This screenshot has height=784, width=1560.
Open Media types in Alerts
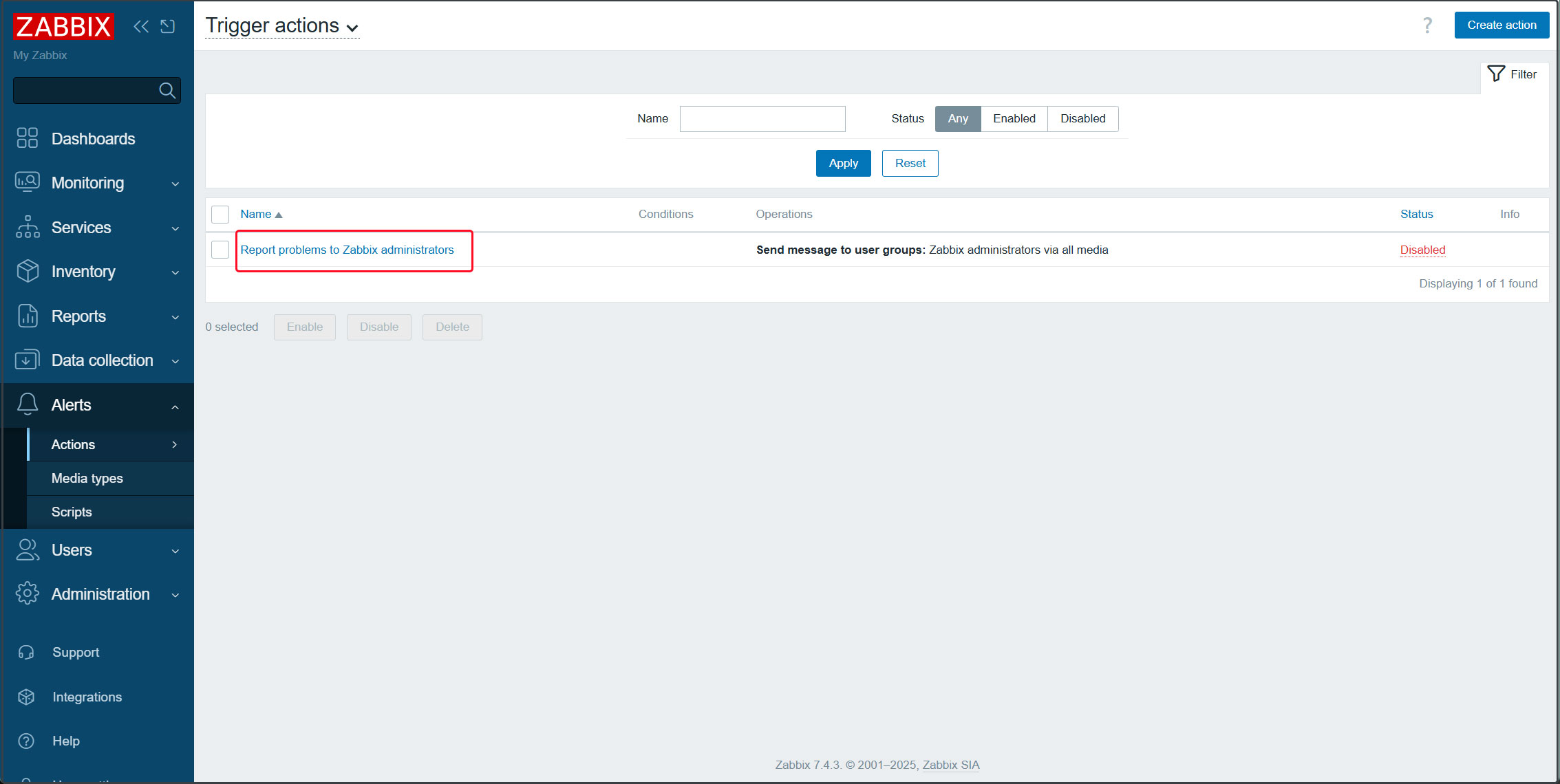point(87,478)
